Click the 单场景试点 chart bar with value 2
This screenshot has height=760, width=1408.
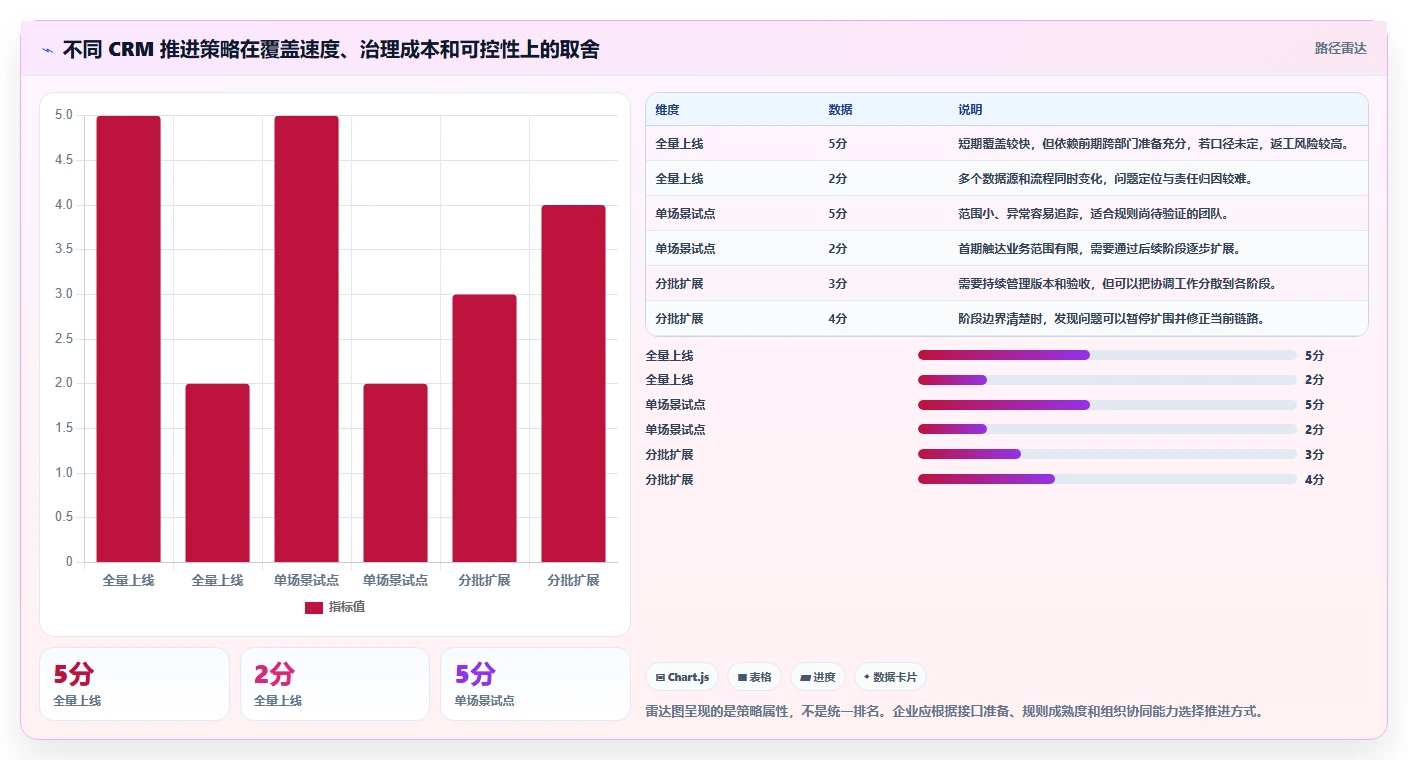click(x=396, y=473)
